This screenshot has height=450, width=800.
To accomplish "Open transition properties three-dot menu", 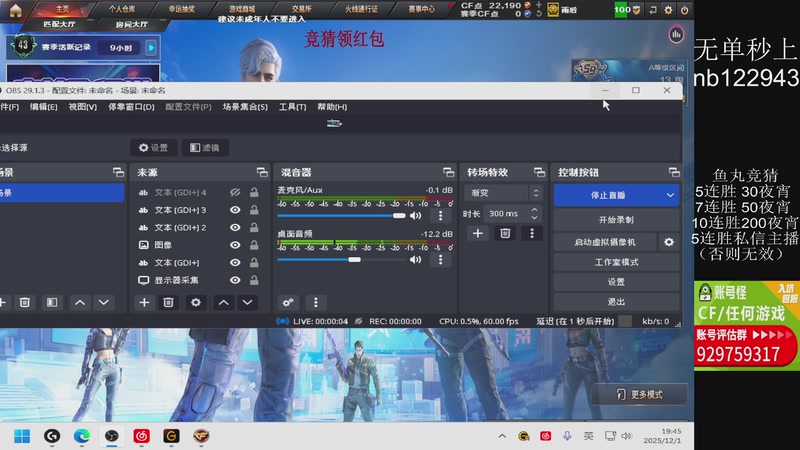I will [x=532, y=233].
